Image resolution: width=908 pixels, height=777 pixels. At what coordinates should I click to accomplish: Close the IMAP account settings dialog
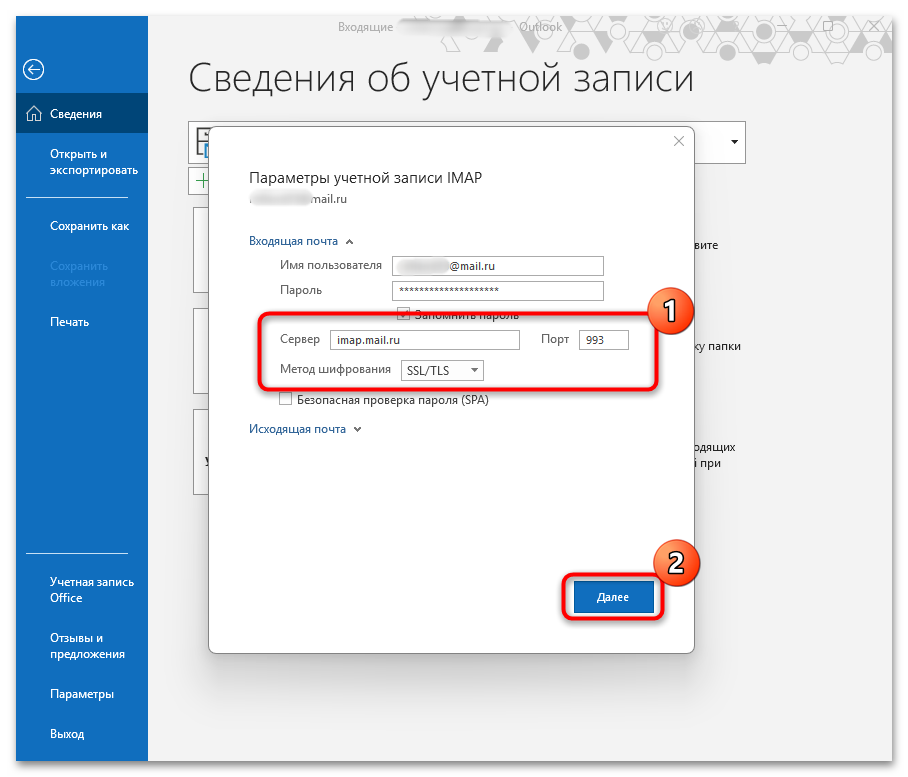point(679,141)
